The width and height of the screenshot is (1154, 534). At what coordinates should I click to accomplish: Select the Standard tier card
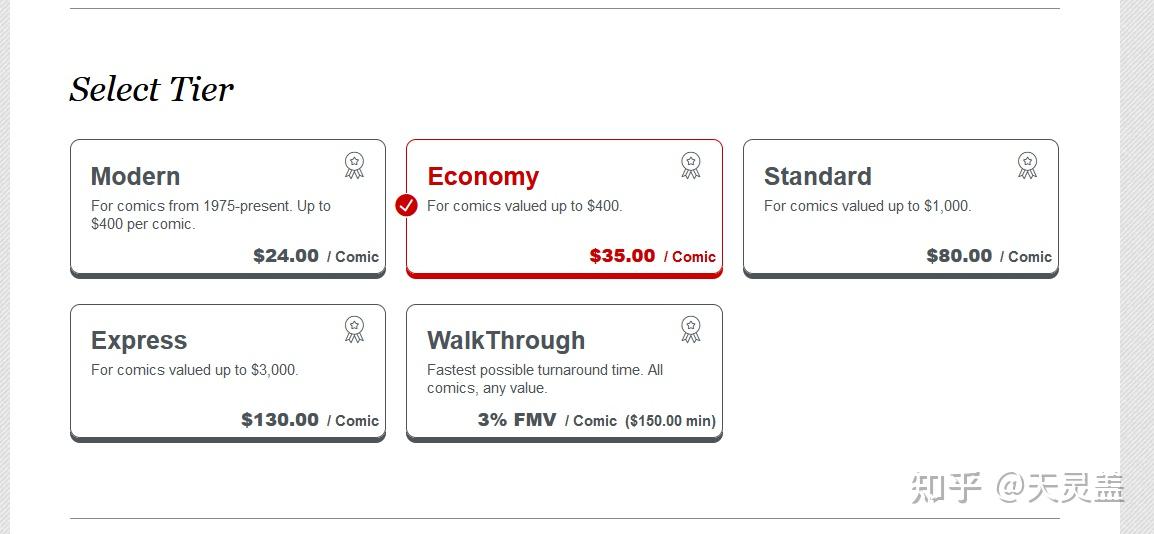tap(901, 208)
